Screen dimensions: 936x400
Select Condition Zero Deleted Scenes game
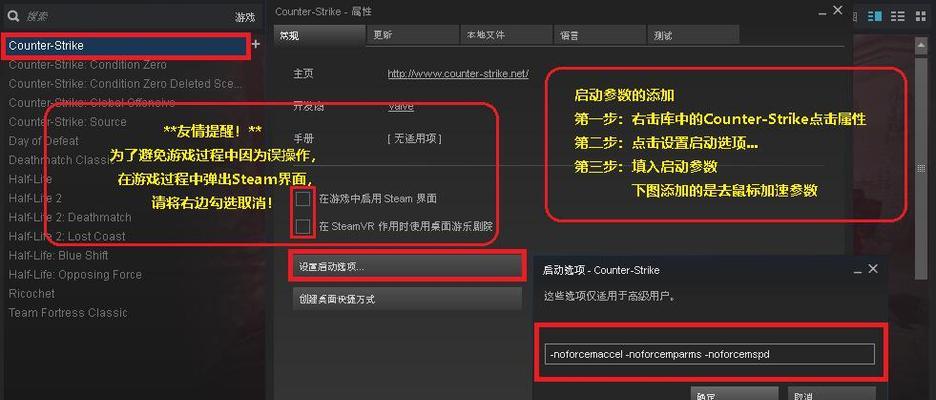tap(125, 84)
